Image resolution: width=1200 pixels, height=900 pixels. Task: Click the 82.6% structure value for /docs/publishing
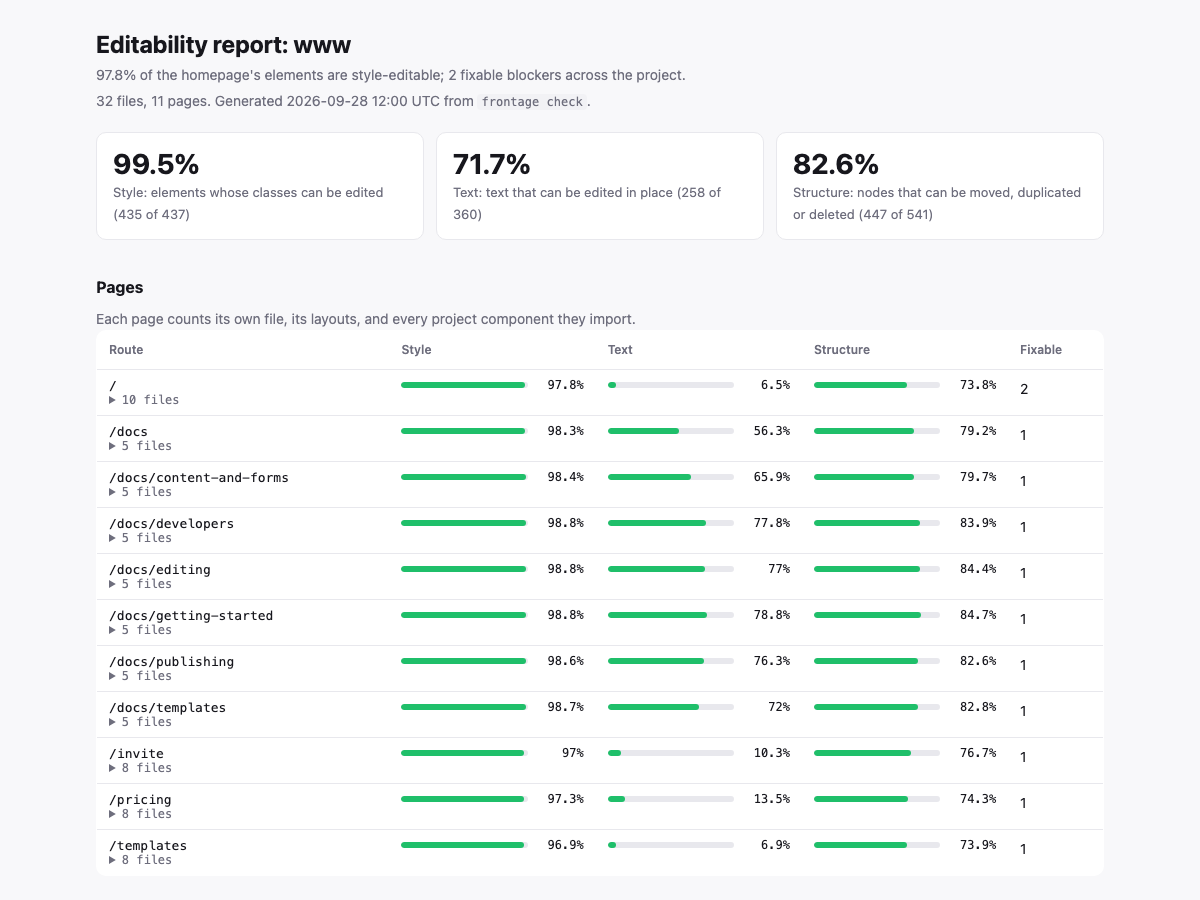[978, 661]
